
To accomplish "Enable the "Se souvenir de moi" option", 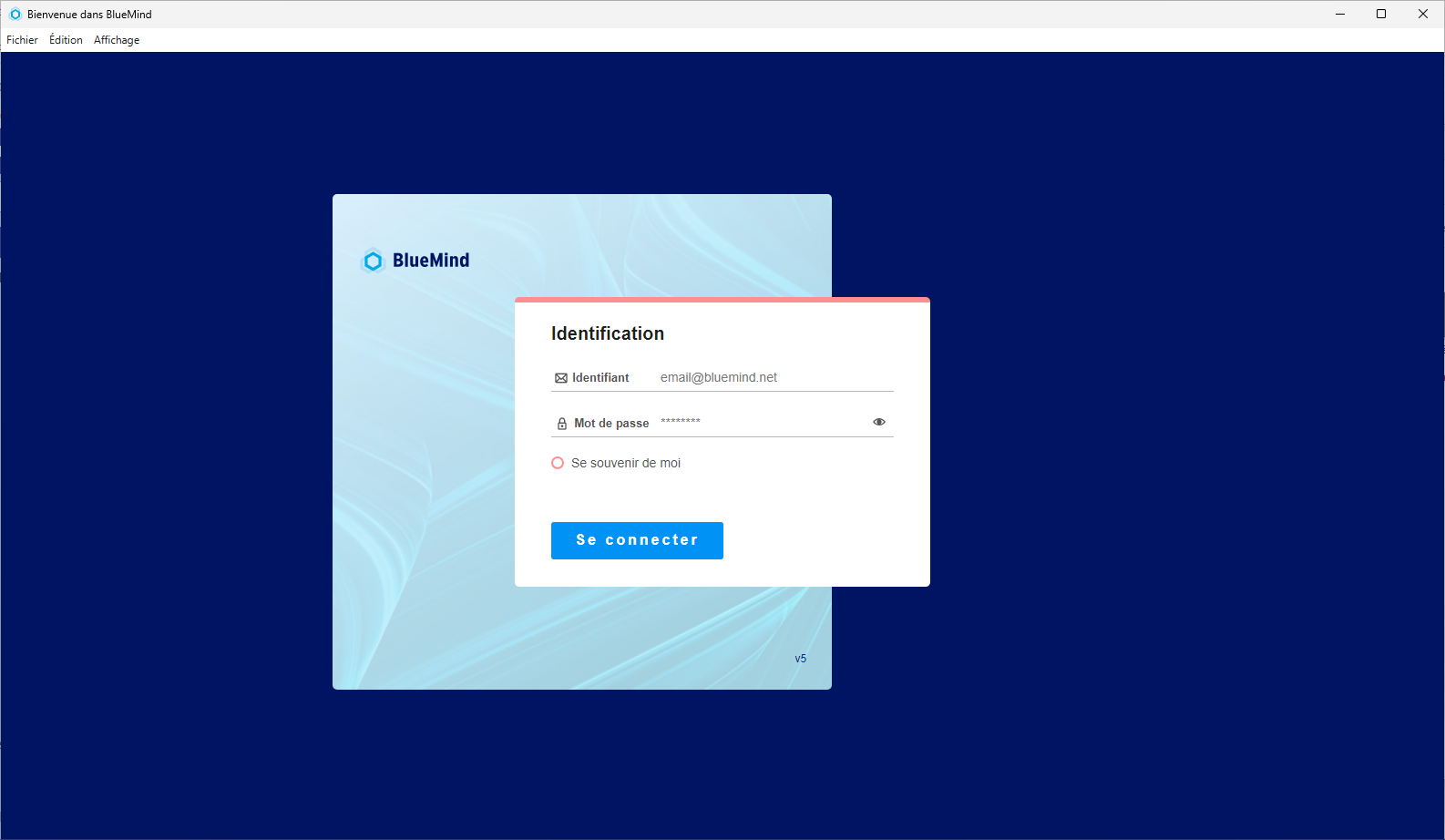I will click(558, 463).
